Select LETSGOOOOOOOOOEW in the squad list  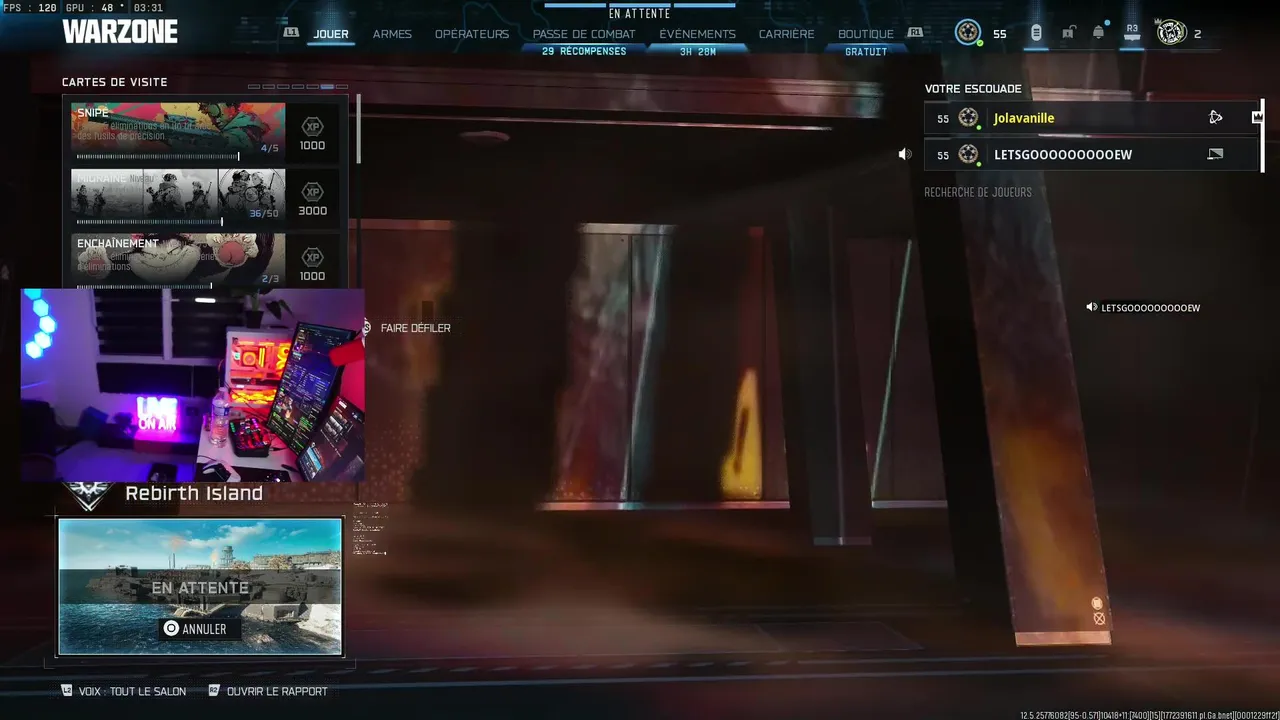[x=1091, y=154]
